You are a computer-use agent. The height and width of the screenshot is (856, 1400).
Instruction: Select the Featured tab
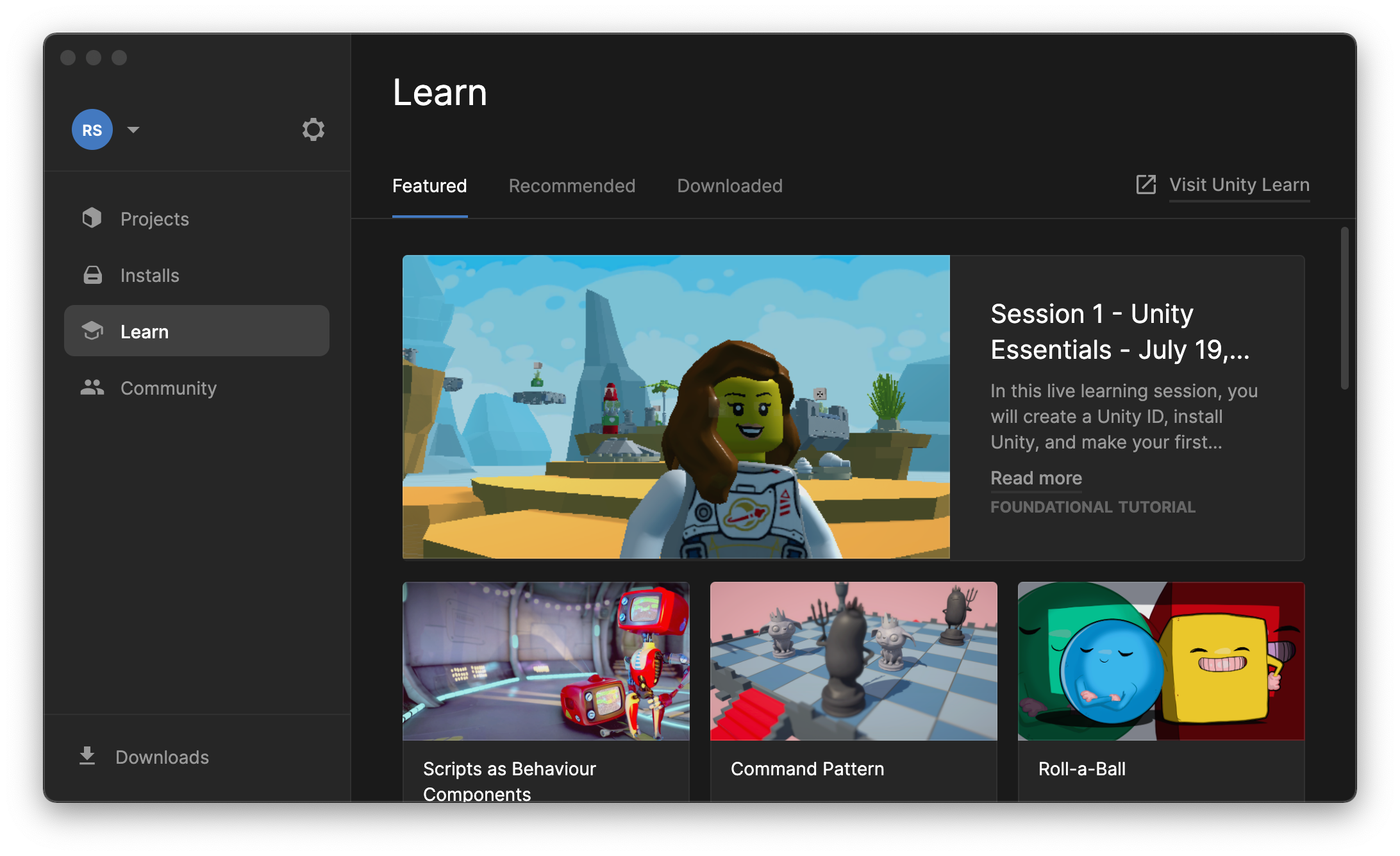(x=429, y=186)
